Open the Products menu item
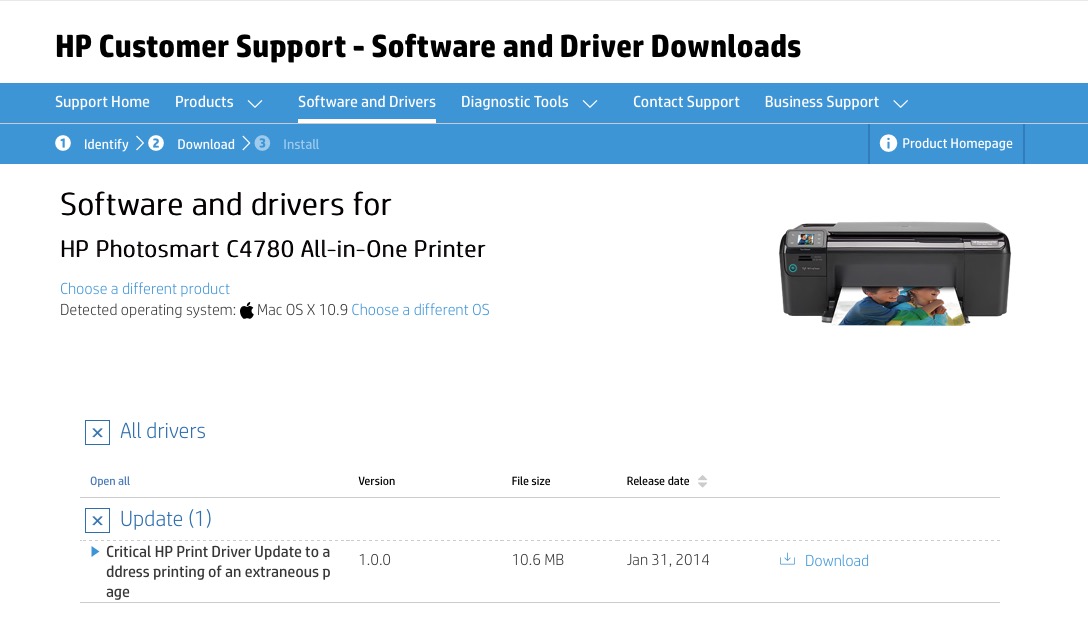The image size is (1088, 628). pyautogui.click(x=204, y=102)
